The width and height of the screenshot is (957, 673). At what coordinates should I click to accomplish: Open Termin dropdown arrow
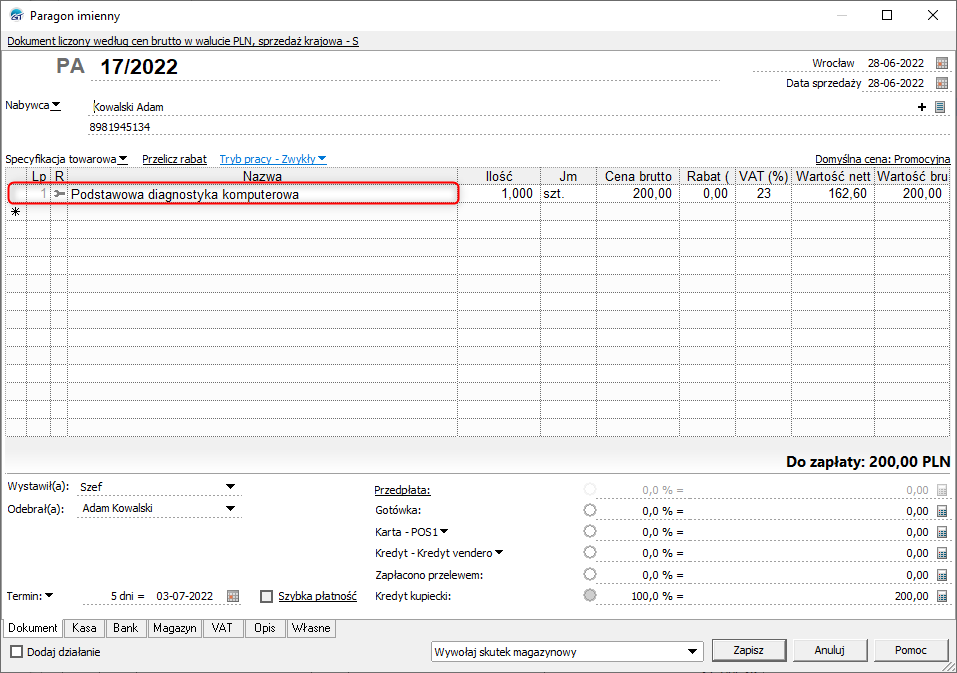coord(49,596)
